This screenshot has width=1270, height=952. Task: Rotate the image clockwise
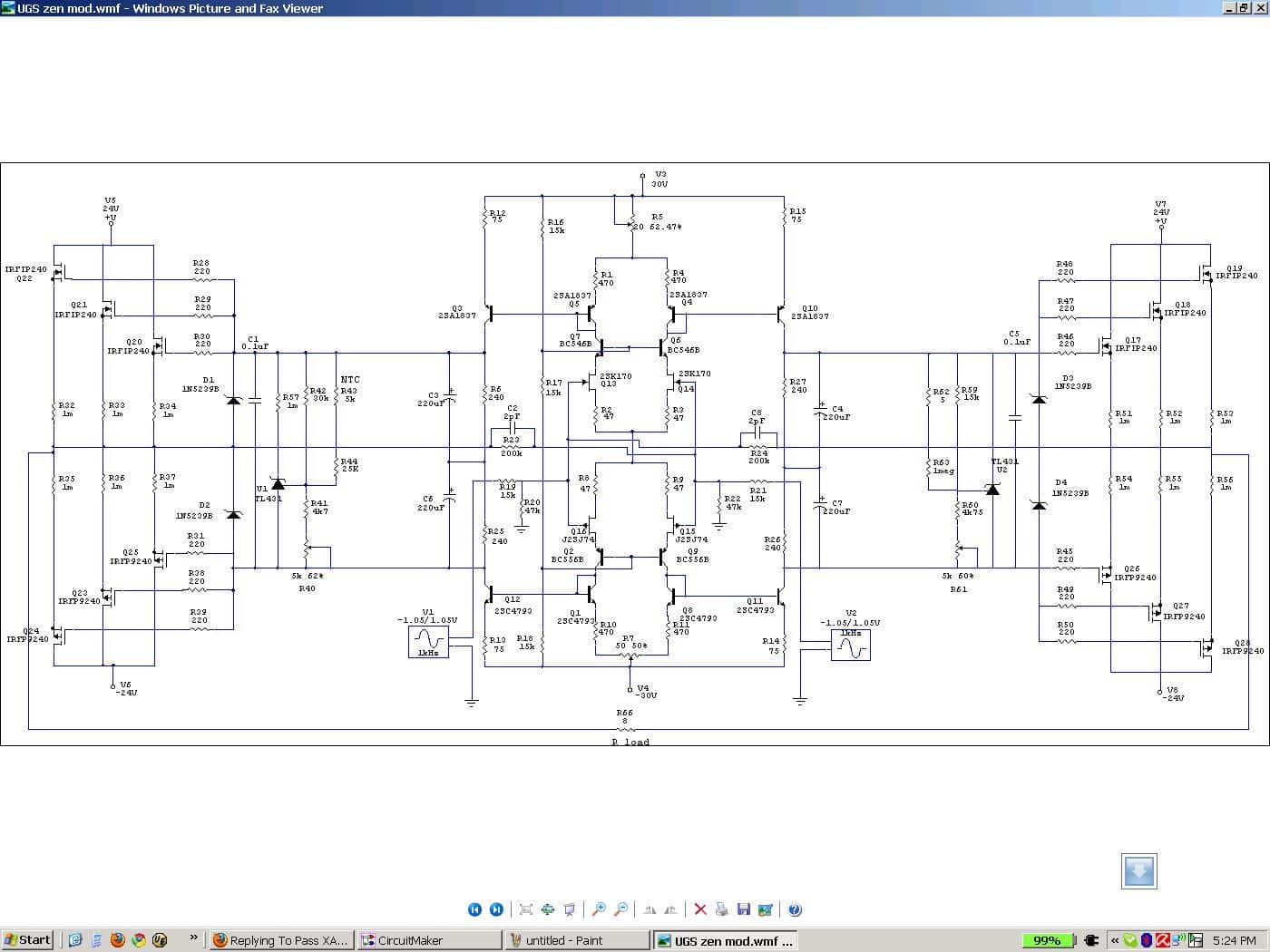pyautogui.click(x=650, y=909)
